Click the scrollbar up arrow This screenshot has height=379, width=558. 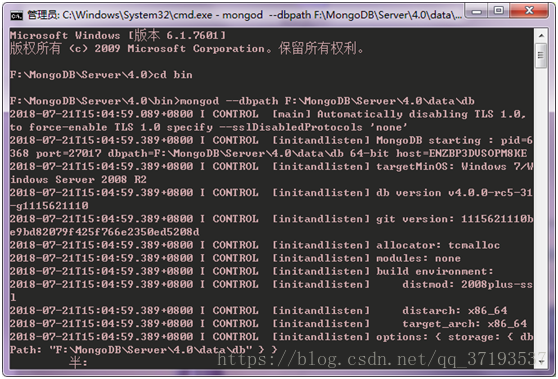pos(541,36)
